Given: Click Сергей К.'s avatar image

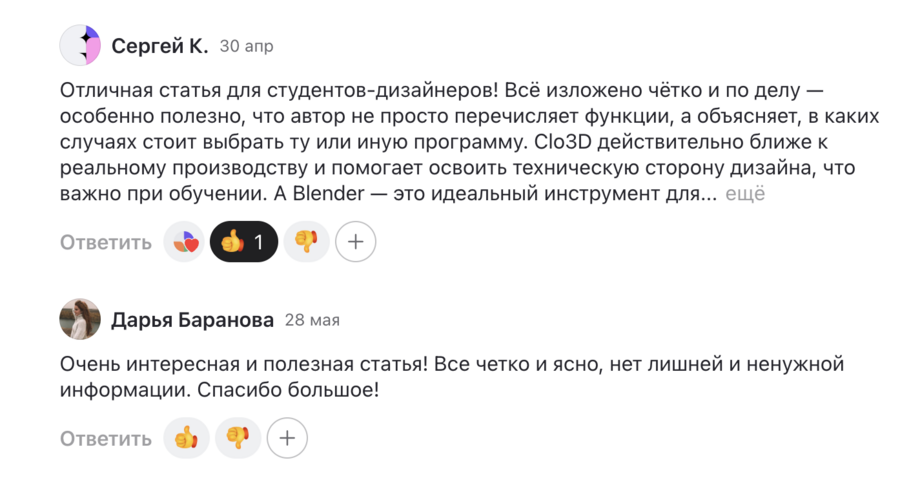Looking at the screenshot, I should click(x=80, y=46).
